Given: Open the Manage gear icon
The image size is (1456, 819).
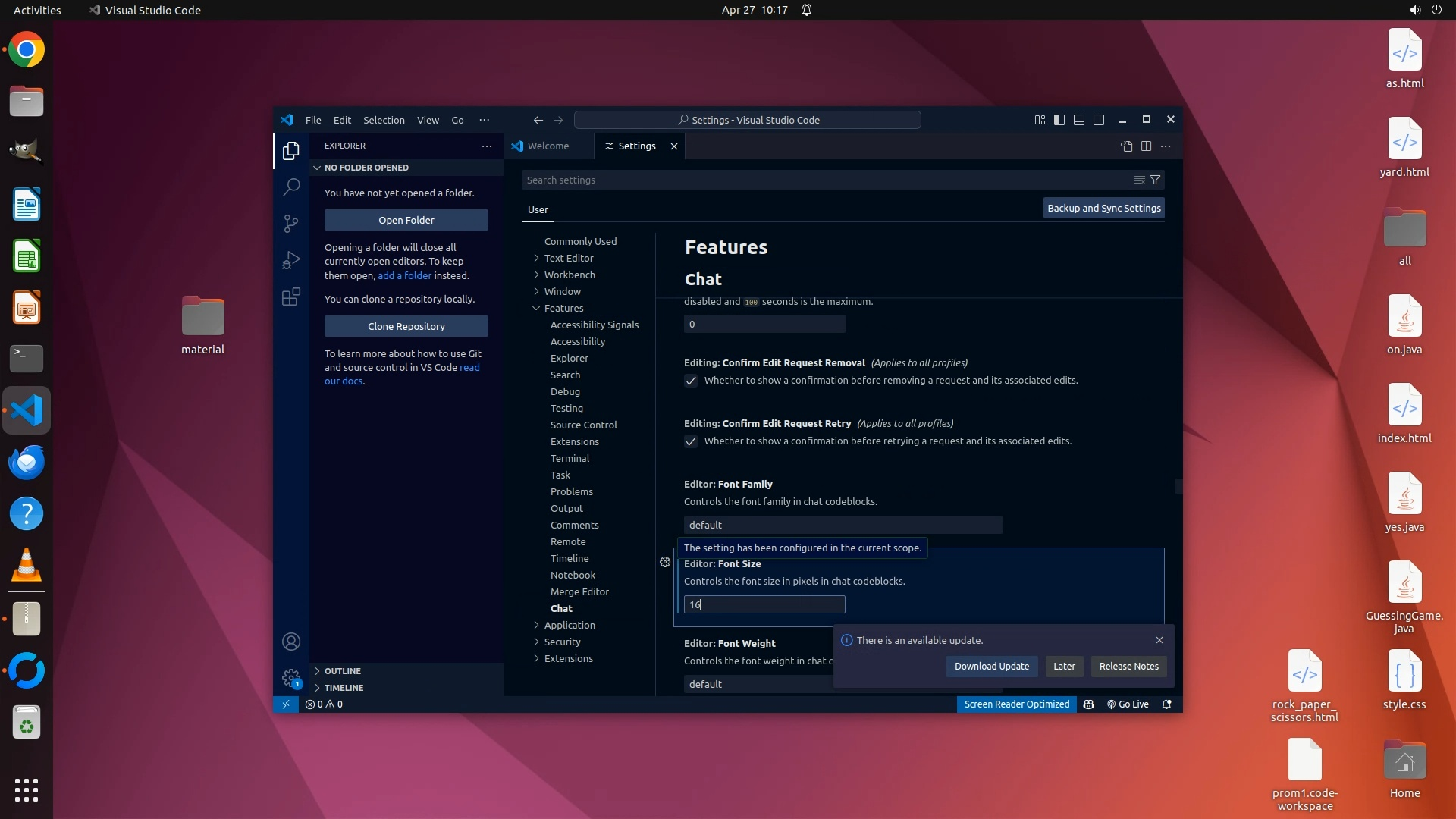Looking at the screenshot, I should click(x=291, y=677).
